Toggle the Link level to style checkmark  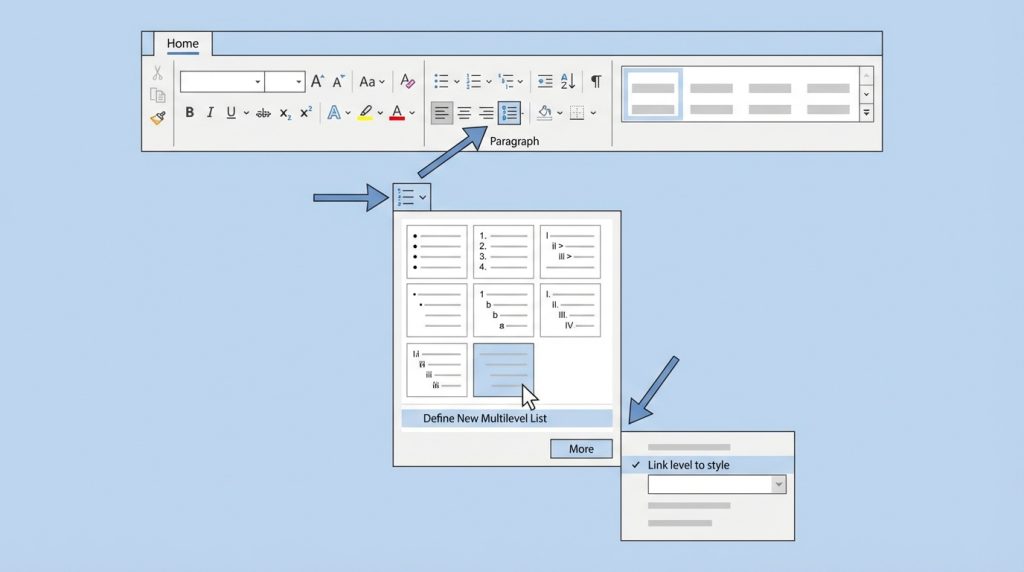635,465
